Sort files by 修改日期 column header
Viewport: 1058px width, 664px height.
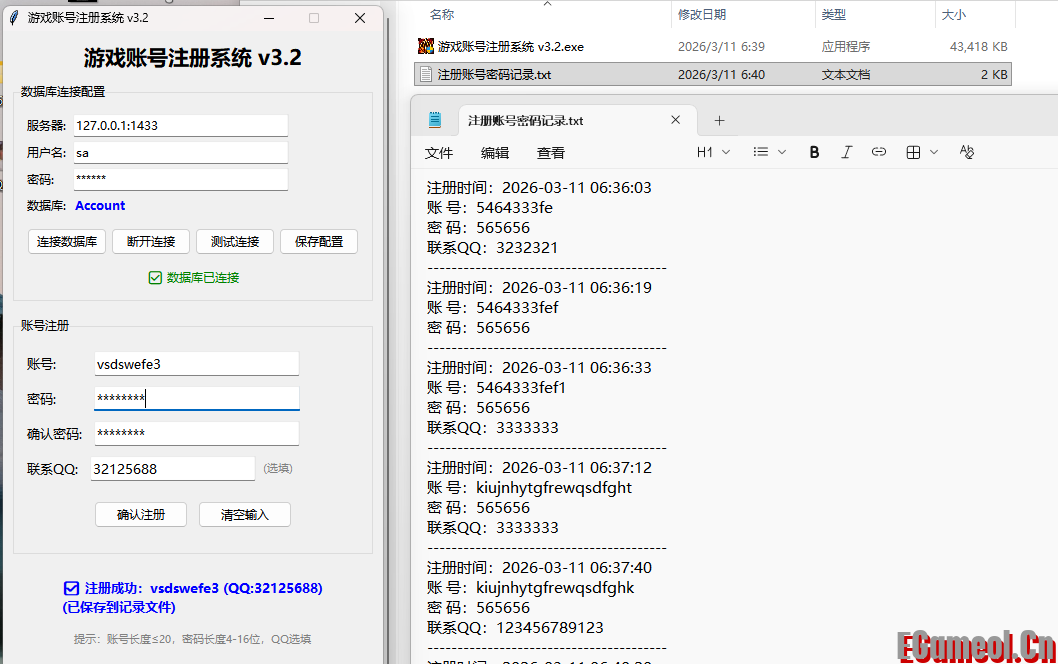tap(702, 15)
